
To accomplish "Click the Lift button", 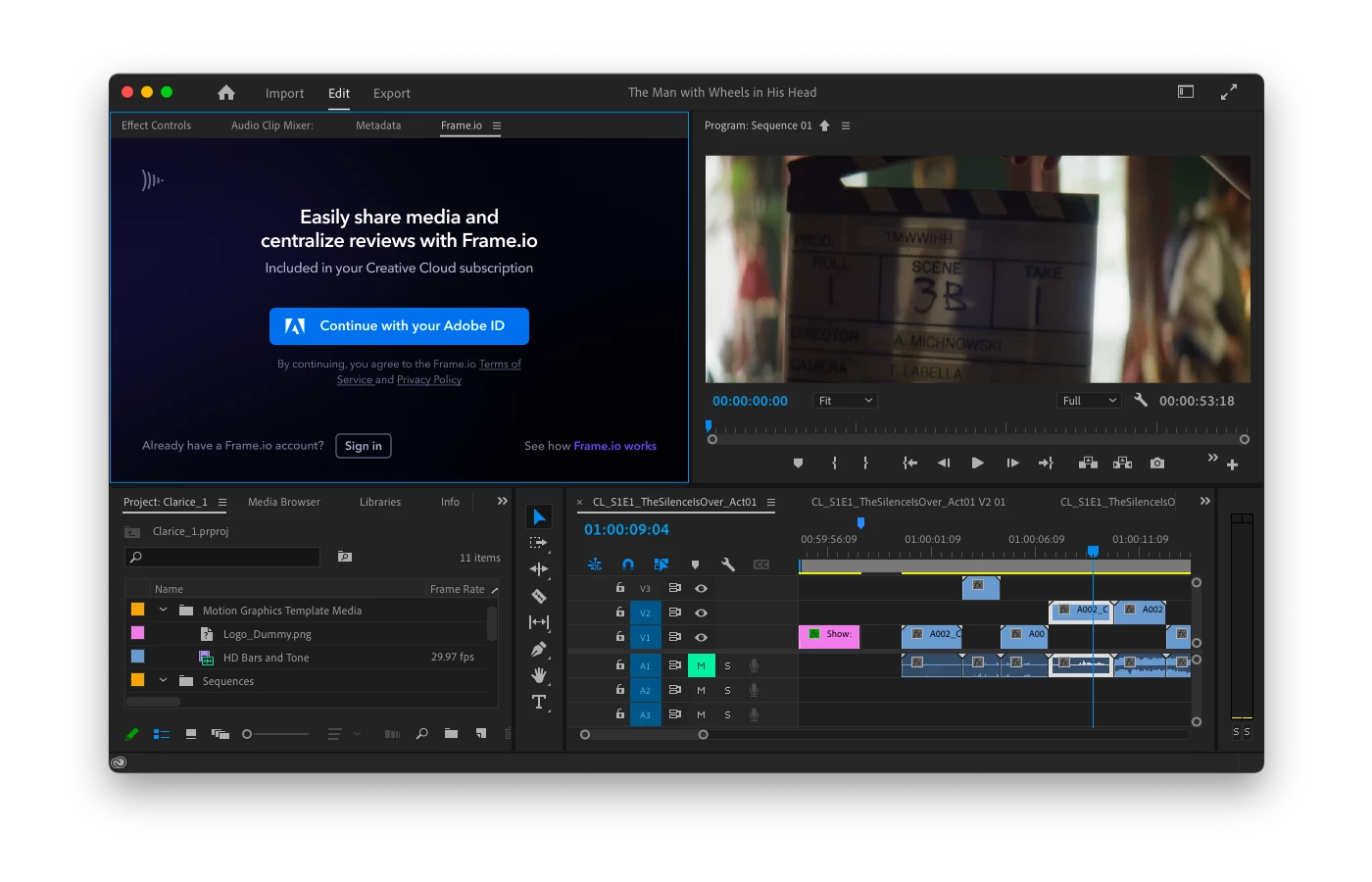I will [1088, 463].
